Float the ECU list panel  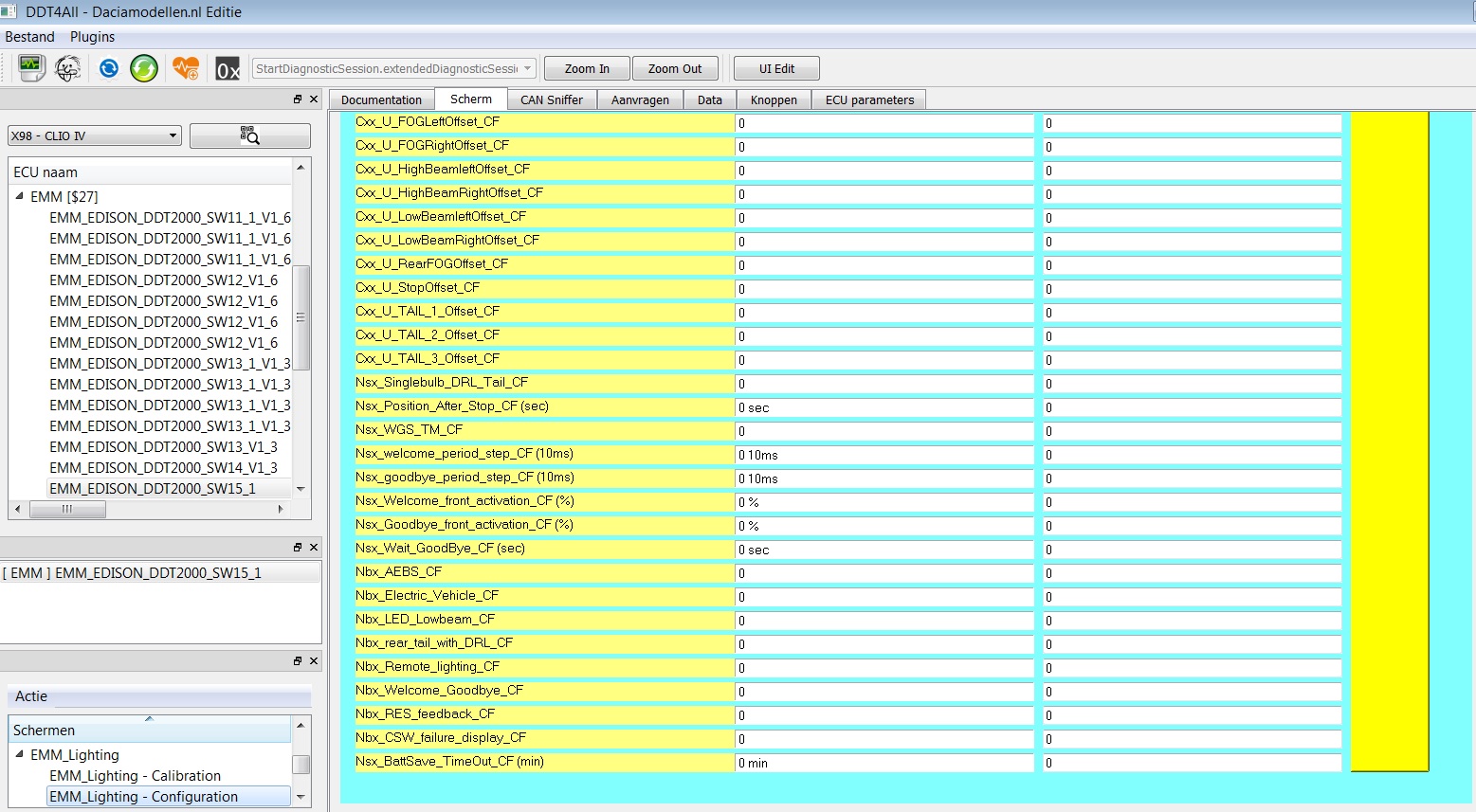click(298, 99)
